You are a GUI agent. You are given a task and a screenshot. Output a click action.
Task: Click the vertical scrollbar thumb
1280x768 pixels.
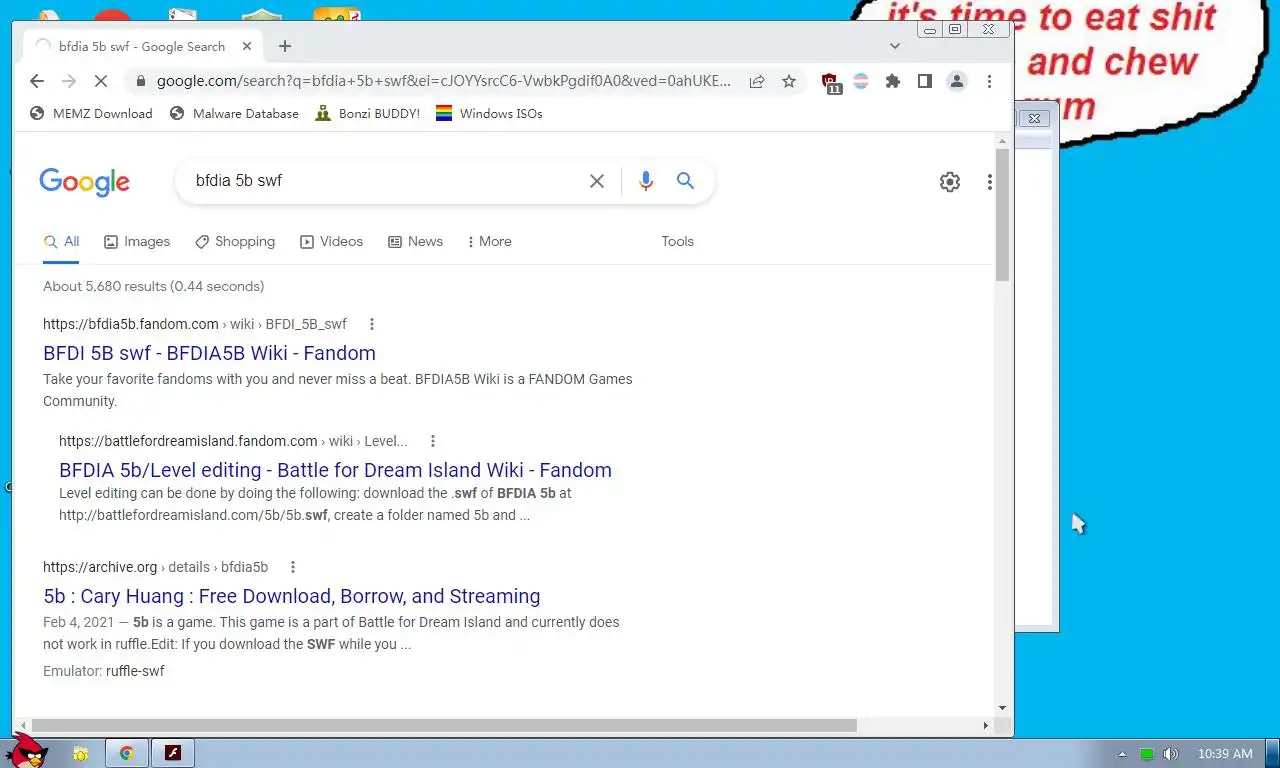(x=1002, y=215)
